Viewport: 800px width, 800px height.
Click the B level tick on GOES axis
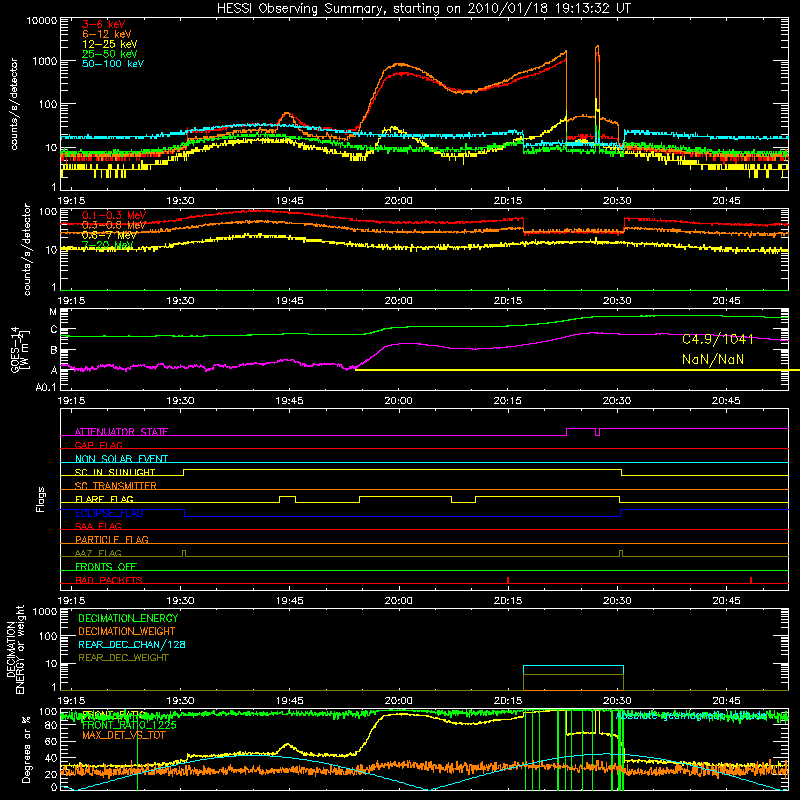[x=54, y=350]
